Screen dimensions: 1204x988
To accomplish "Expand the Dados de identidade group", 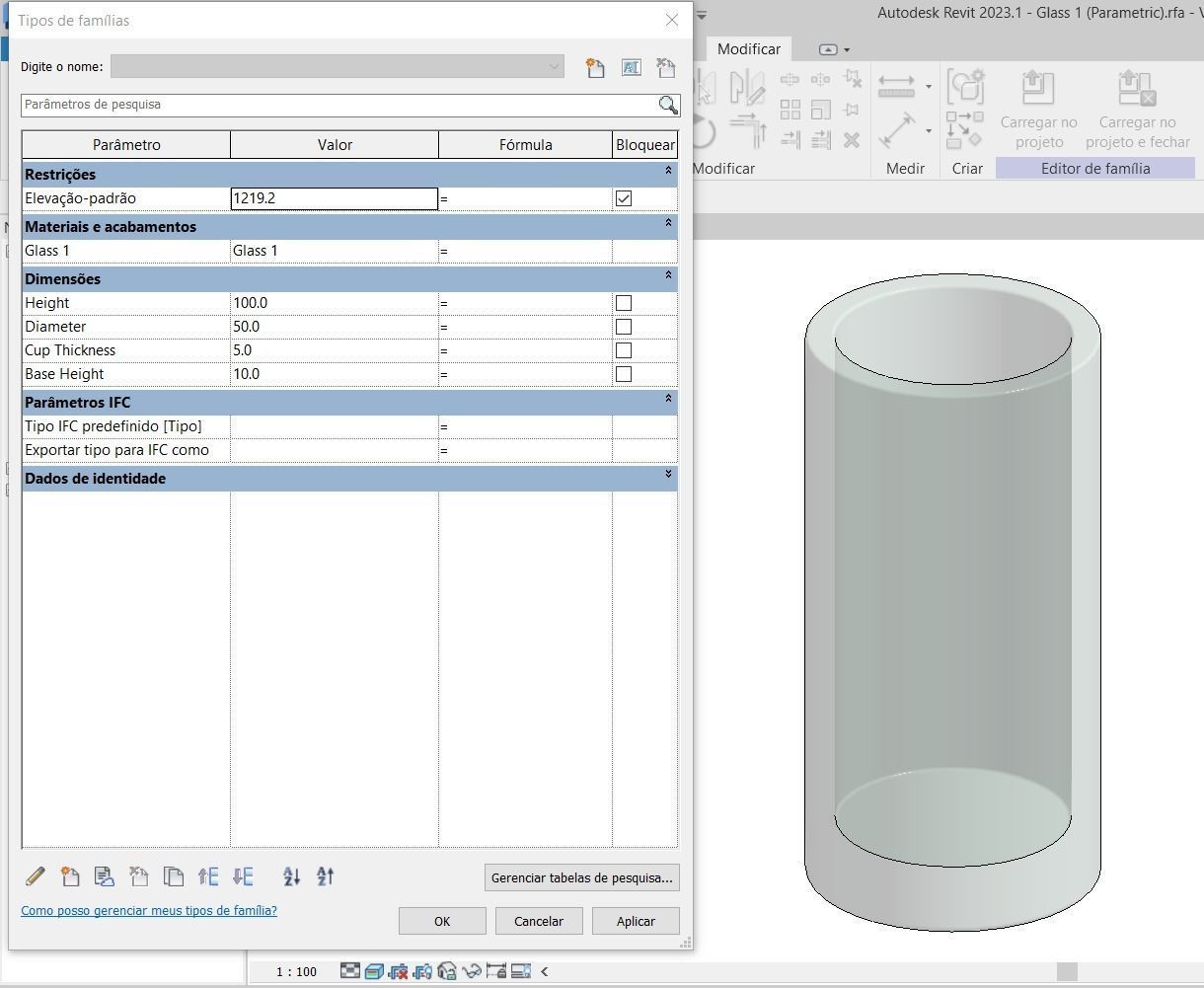I will coord(668,475).
